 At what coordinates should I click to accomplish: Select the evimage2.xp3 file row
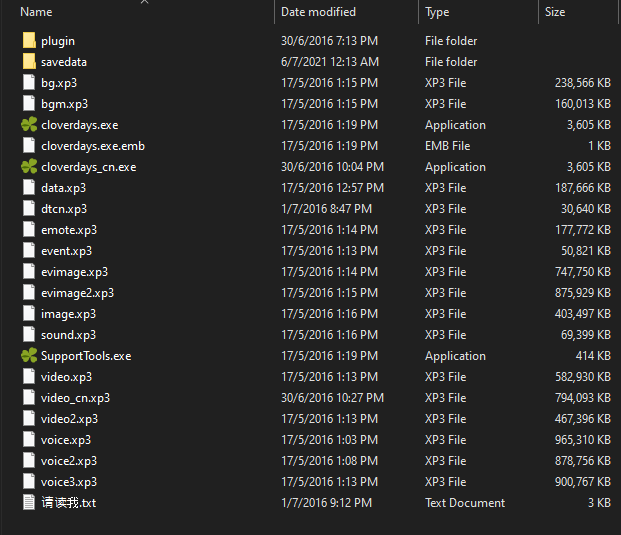tap(77, 293)
